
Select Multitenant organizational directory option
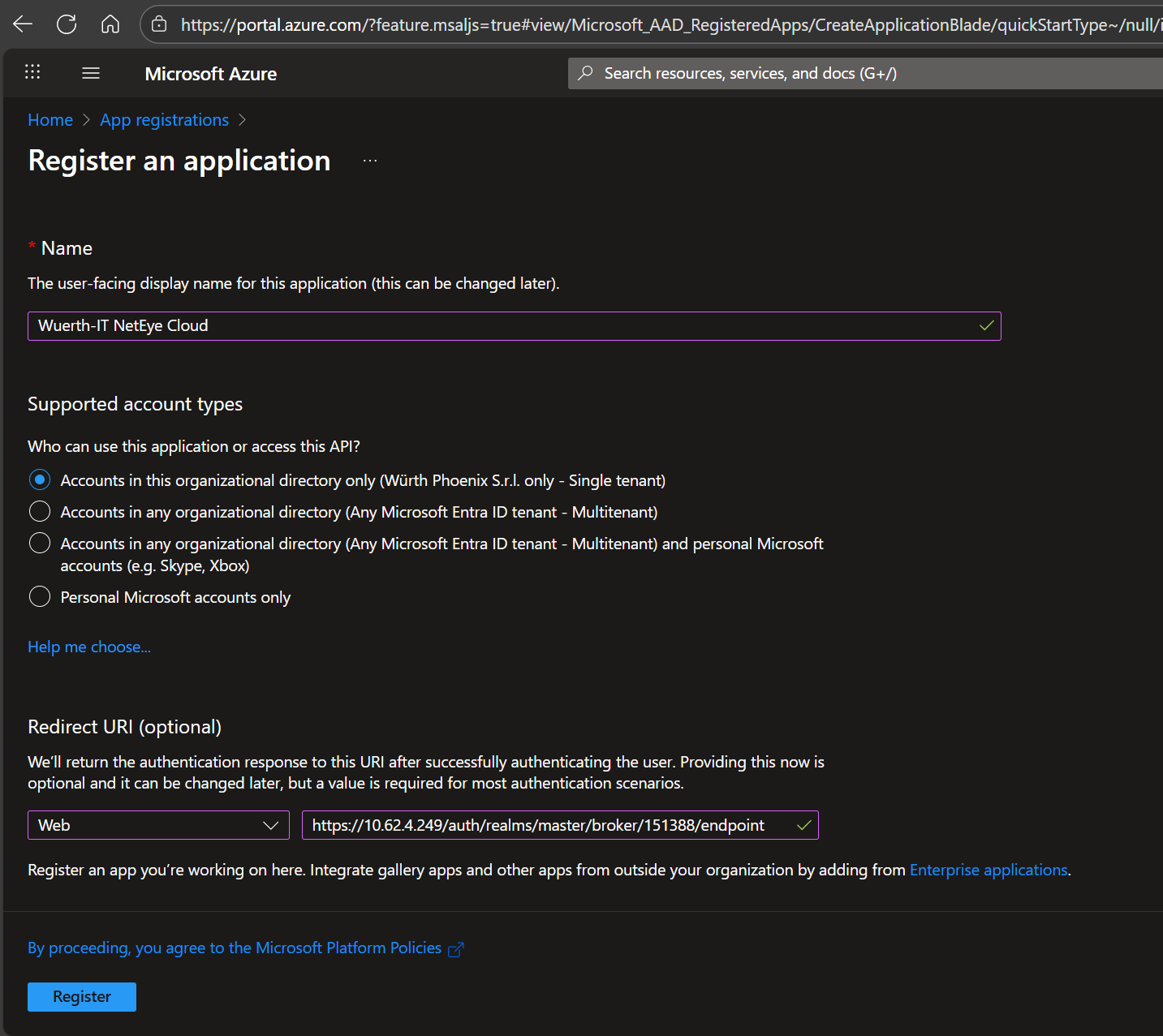click(40, 512)
